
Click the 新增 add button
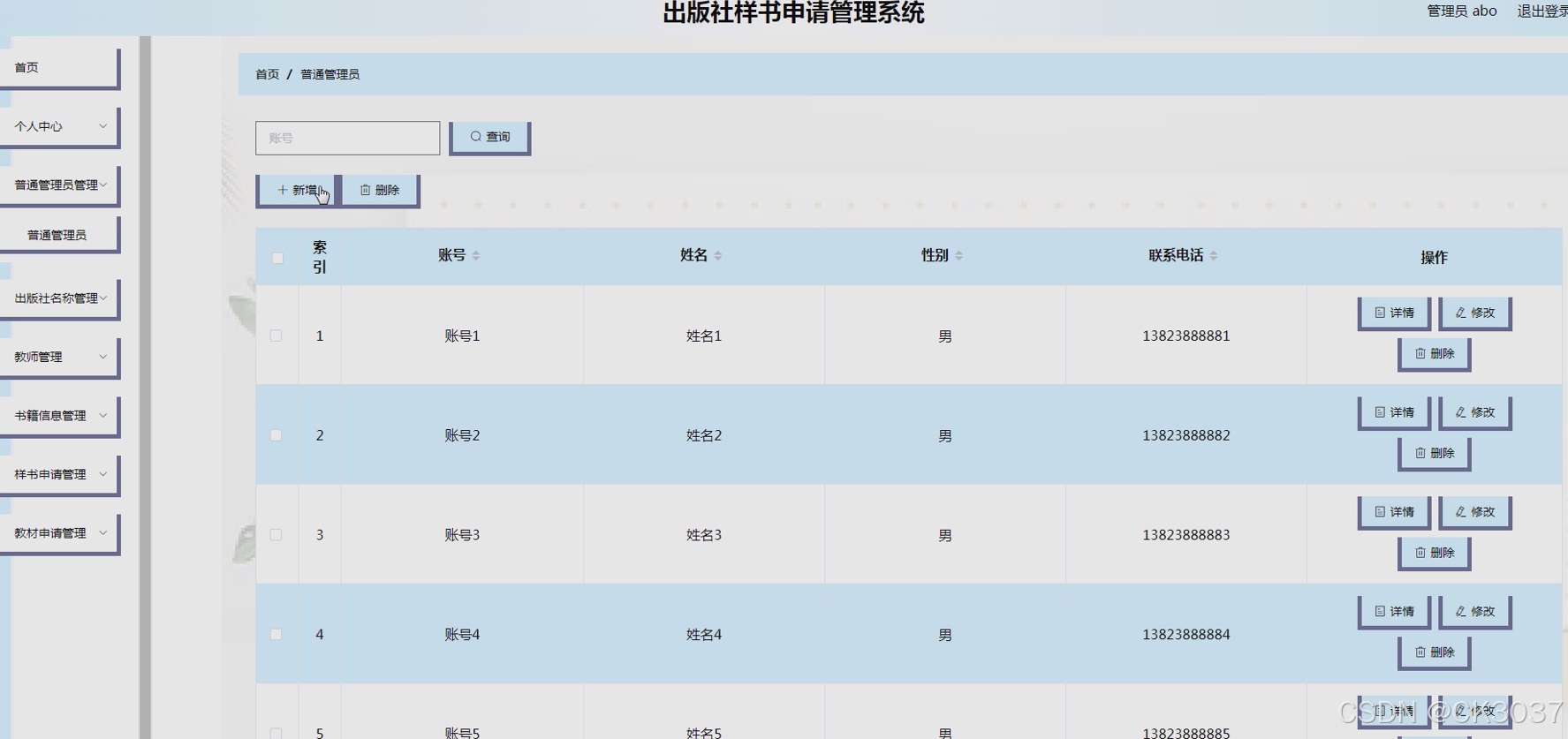pos(297,190)
